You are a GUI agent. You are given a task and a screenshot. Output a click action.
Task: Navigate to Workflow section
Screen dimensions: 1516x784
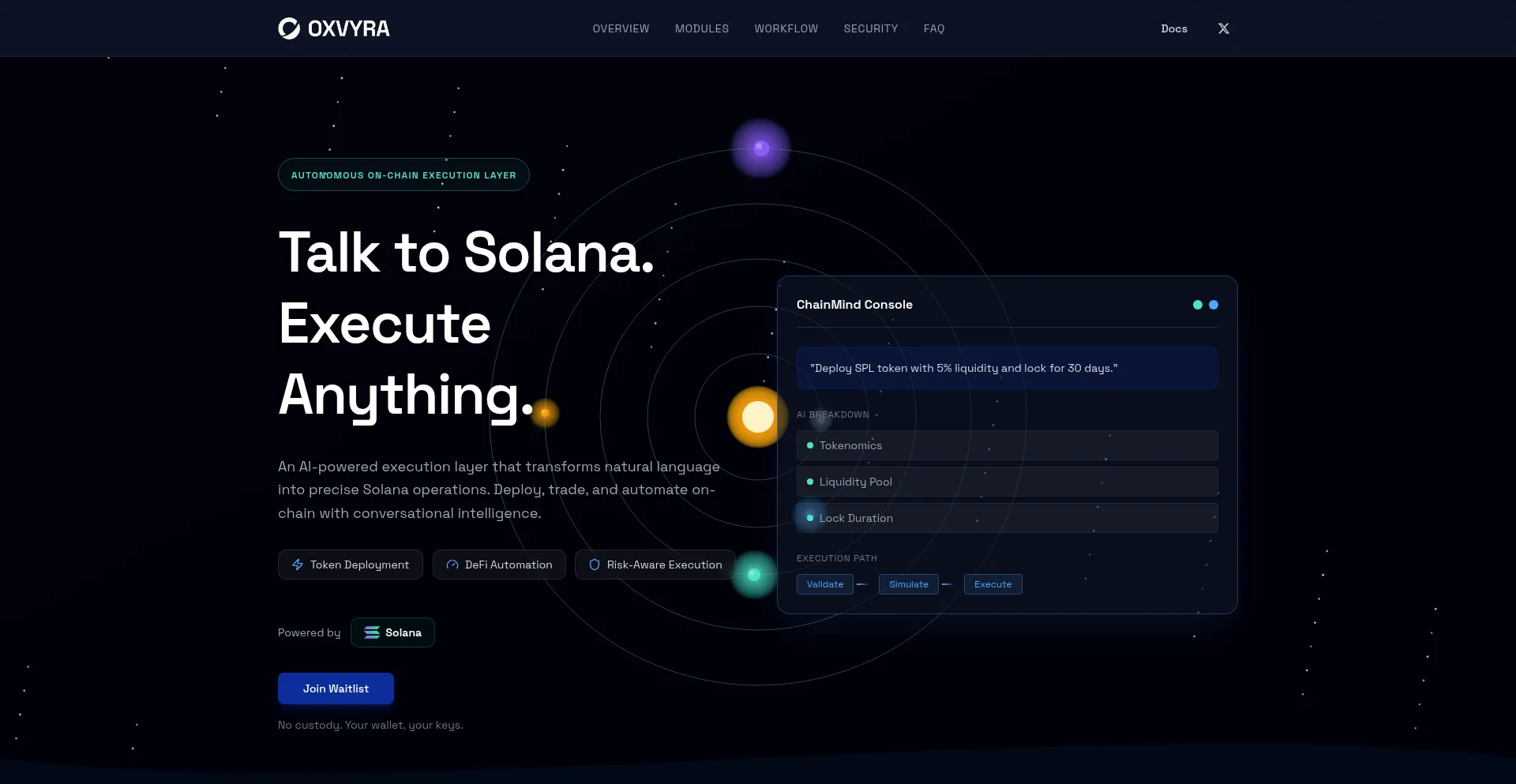pyautogui.click(x=786, y=28)
